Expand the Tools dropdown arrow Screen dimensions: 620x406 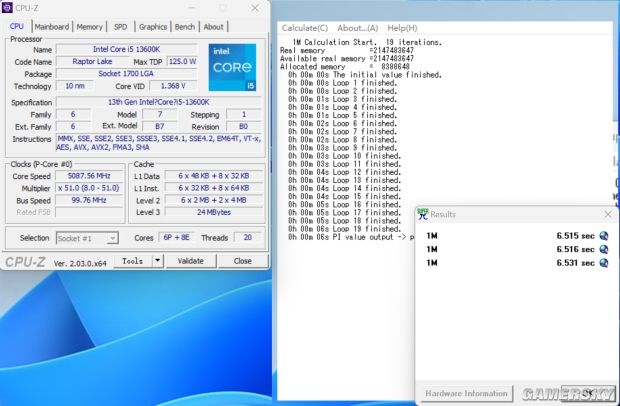[x=158, y=261]
